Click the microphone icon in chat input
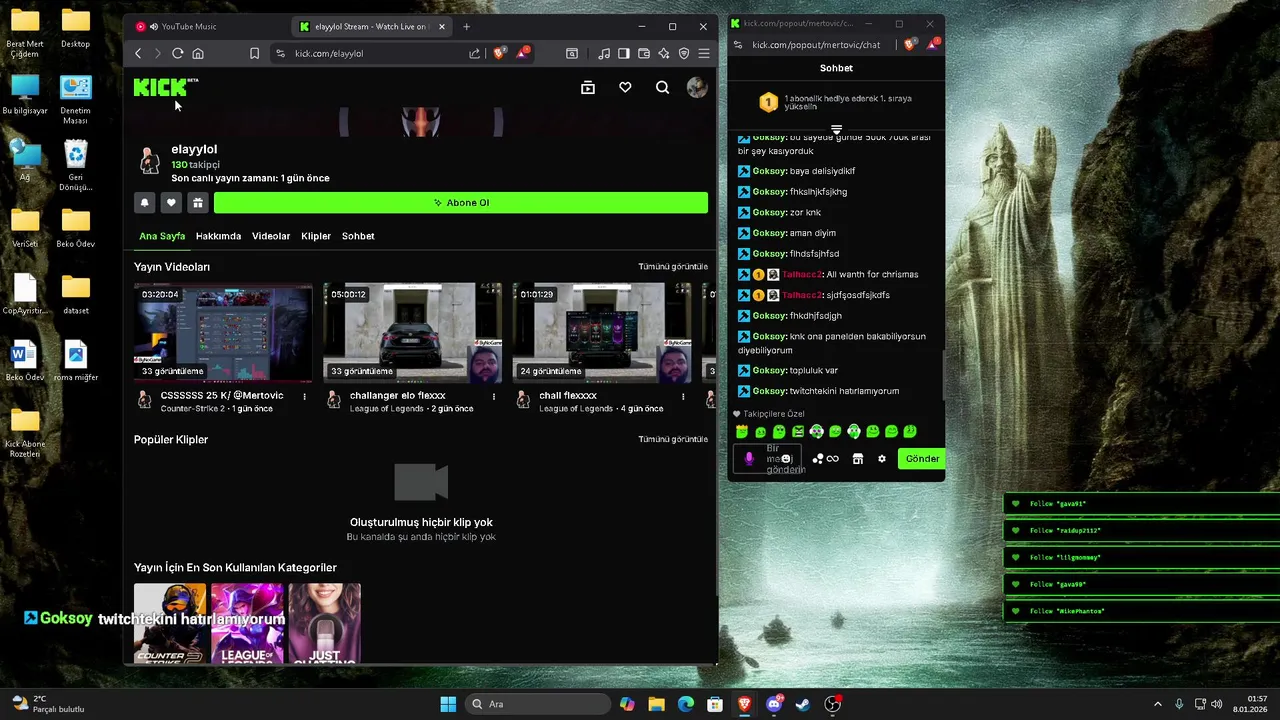Screen dimensions: 1280x720 749,459
